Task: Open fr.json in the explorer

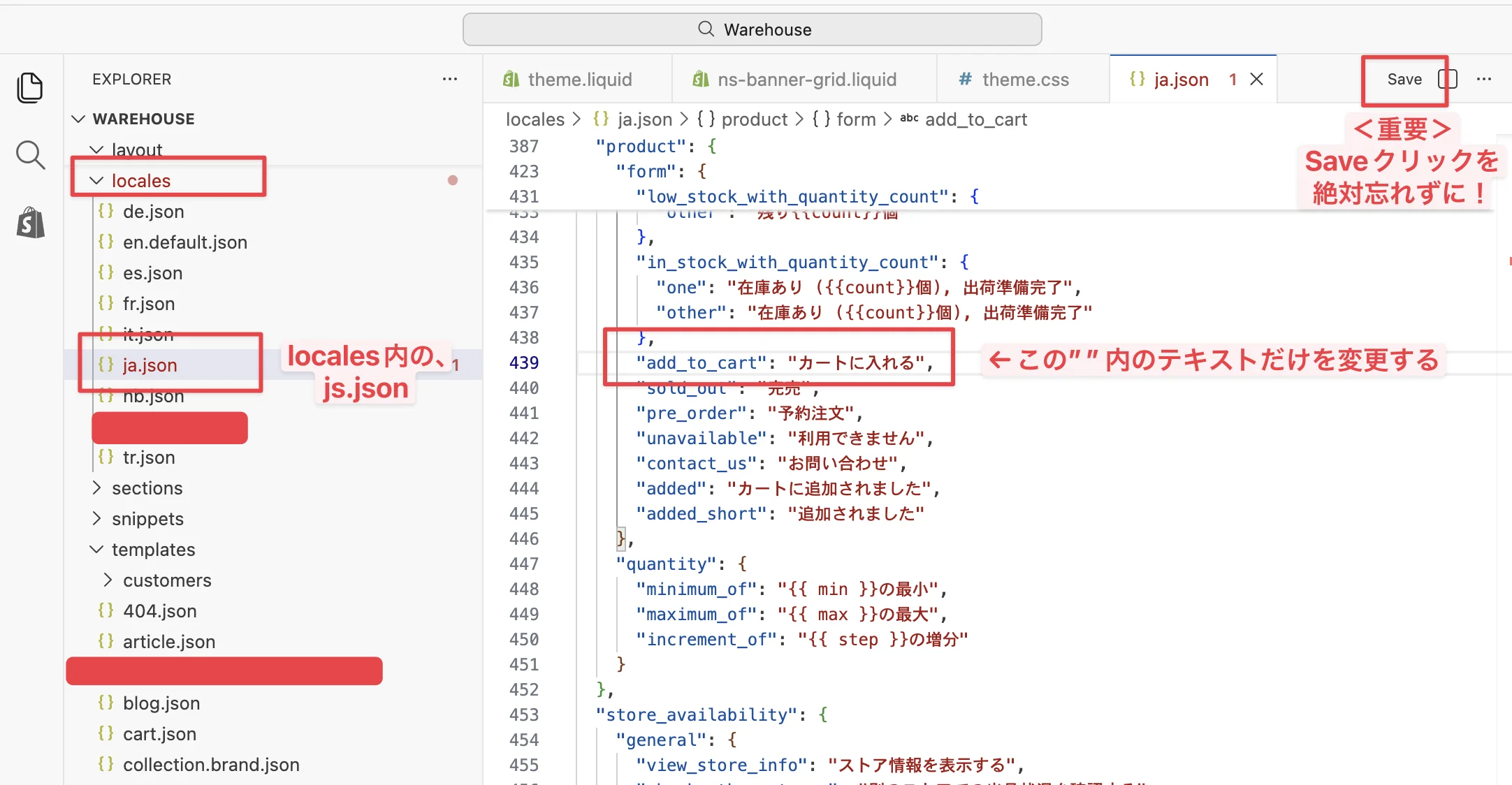Action: click(149, 303)
